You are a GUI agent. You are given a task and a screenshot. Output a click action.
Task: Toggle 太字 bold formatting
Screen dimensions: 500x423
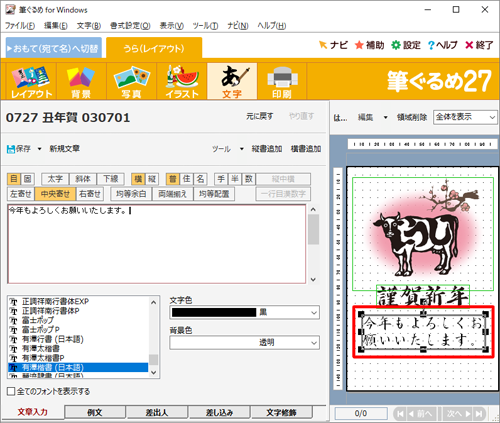[x=55, y=179]
